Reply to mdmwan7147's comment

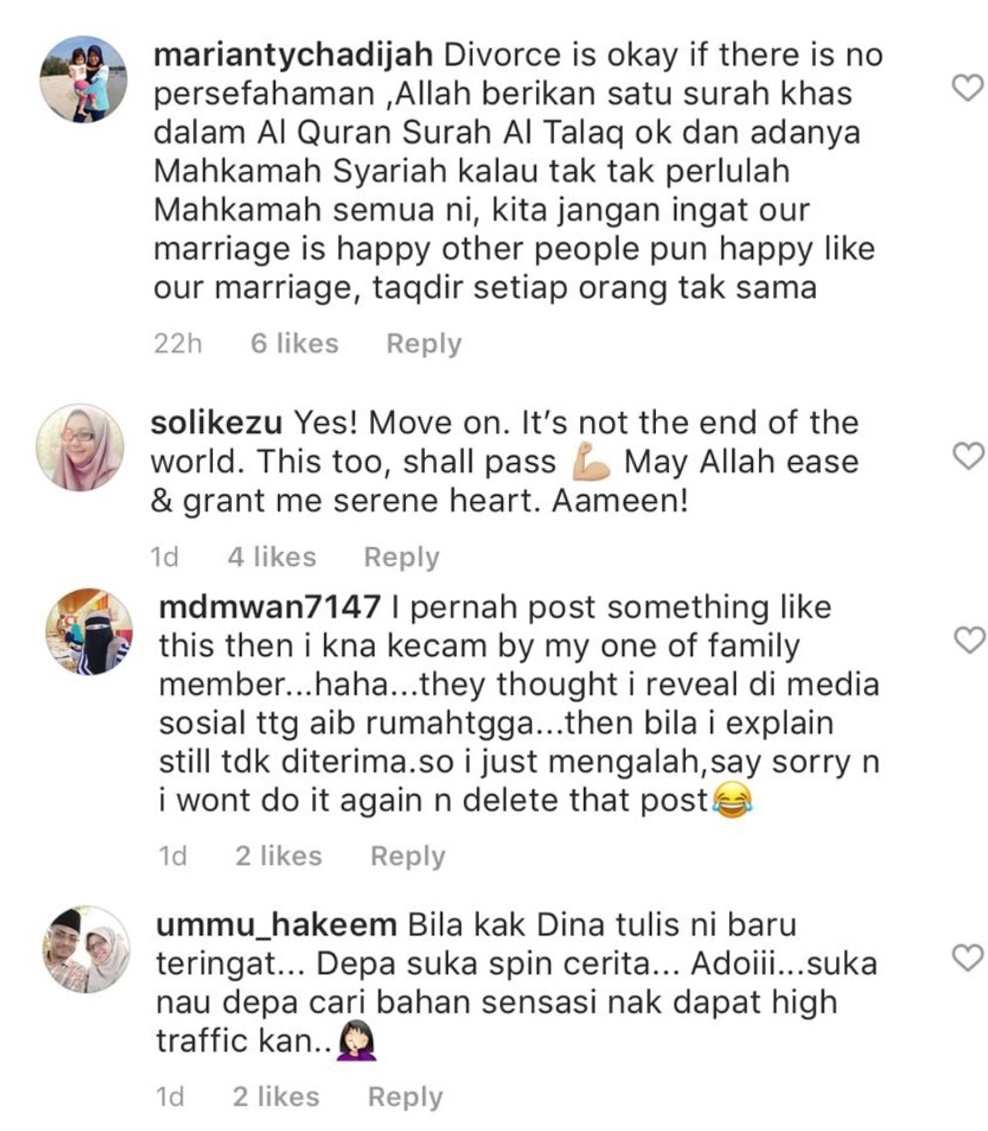[x=408, y=857]
